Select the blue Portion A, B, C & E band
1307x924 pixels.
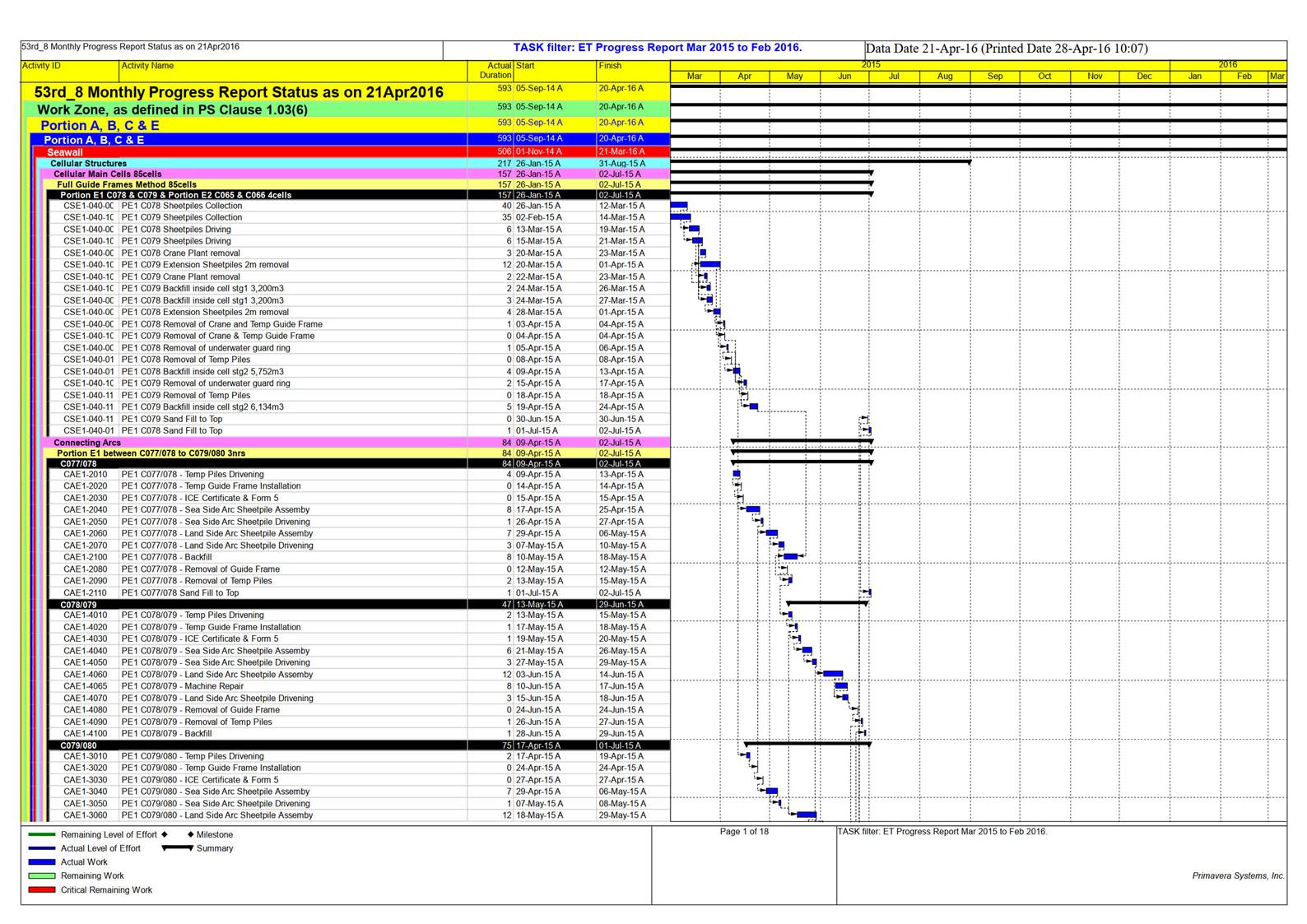pyautogui.click(x=351, y=140)
